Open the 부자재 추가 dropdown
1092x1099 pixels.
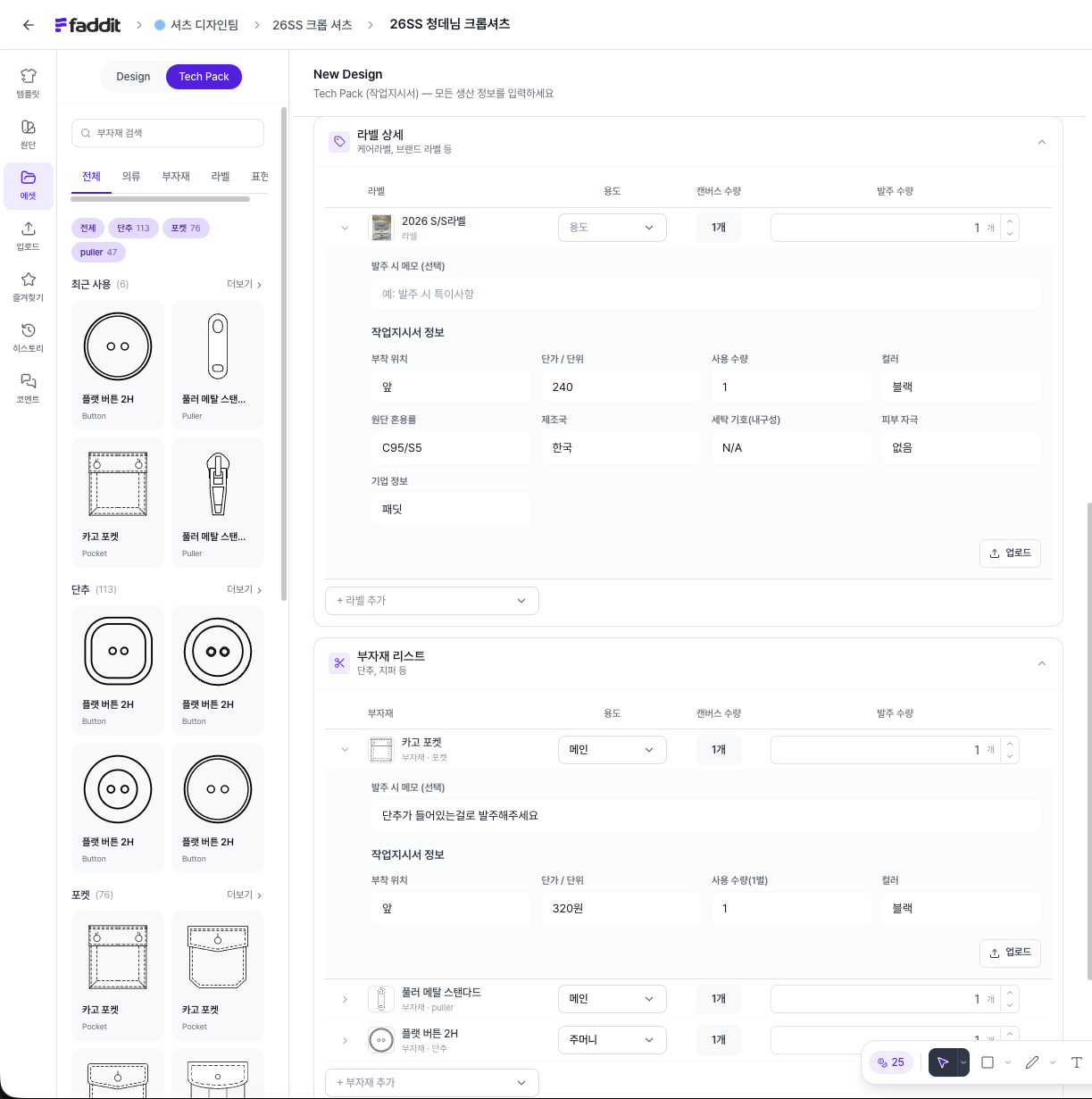point(432,1082)
